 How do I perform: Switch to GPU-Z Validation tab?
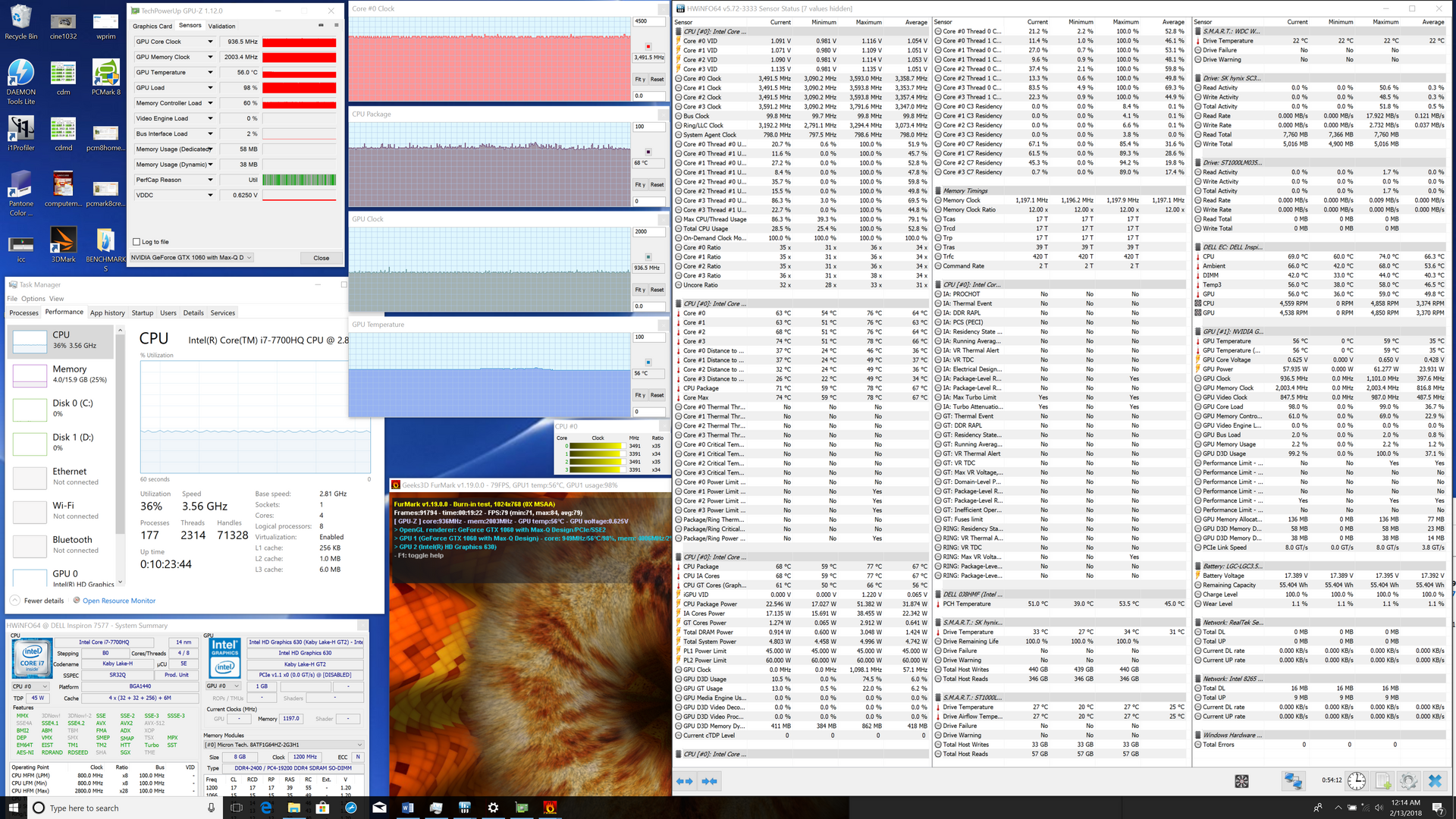click(221, 26)
